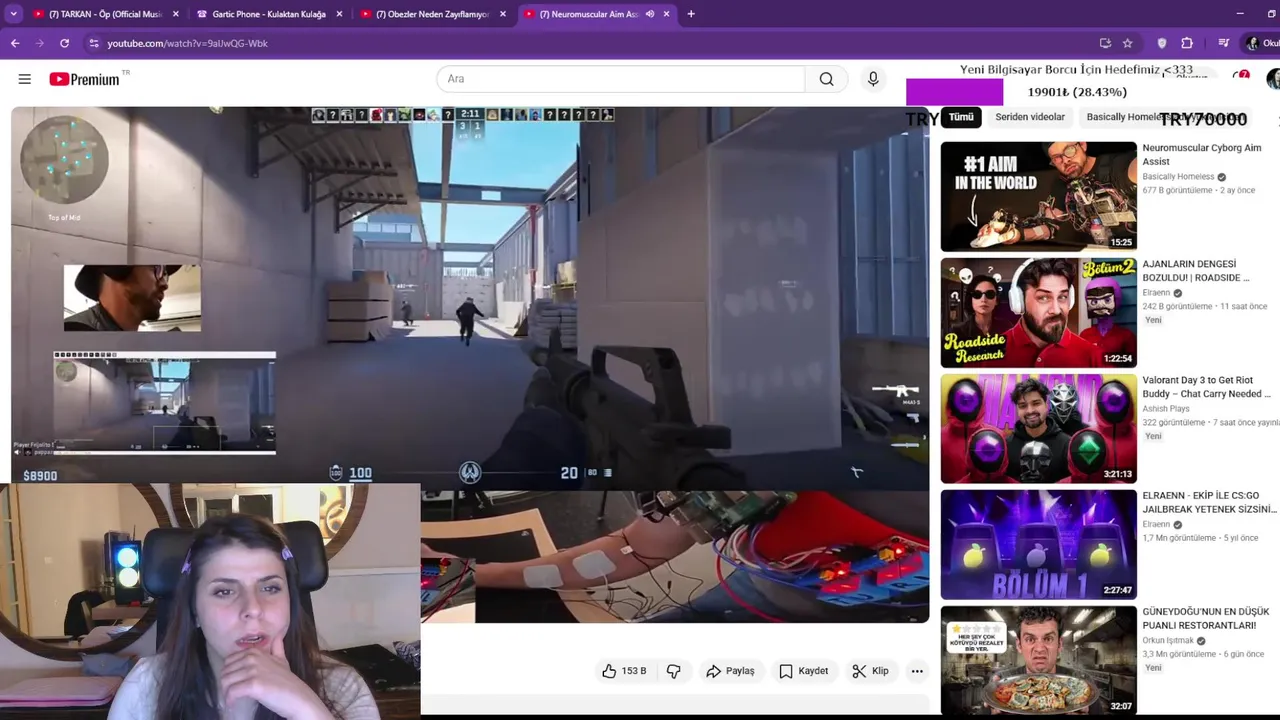
Task: Open YouTube notifications bell
Action: click(1241, 77)
